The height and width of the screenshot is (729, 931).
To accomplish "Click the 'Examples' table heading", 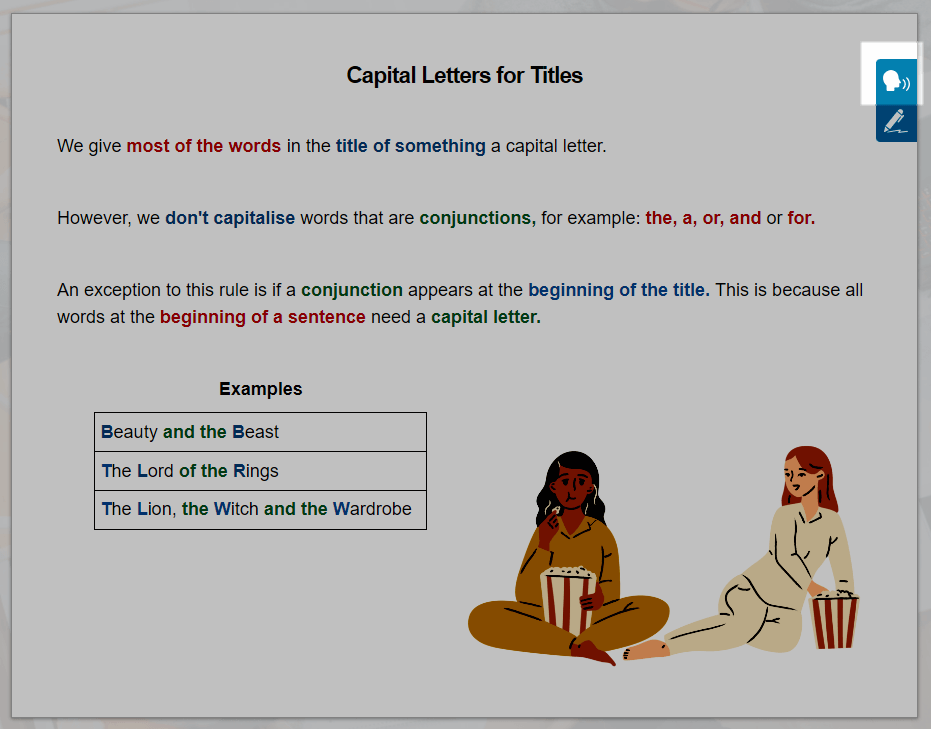I will click(261, 389).
